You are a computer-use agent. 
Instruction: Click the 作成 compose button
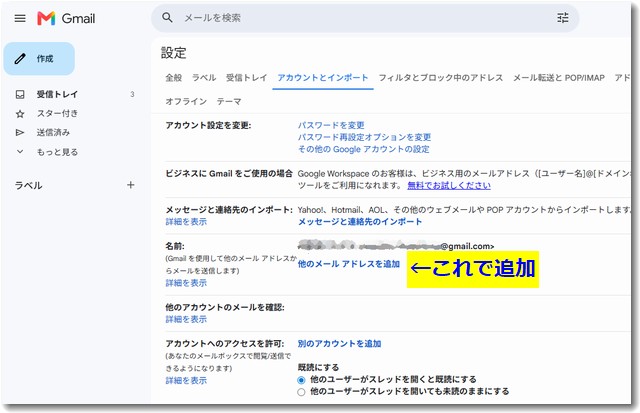[39, 59]
